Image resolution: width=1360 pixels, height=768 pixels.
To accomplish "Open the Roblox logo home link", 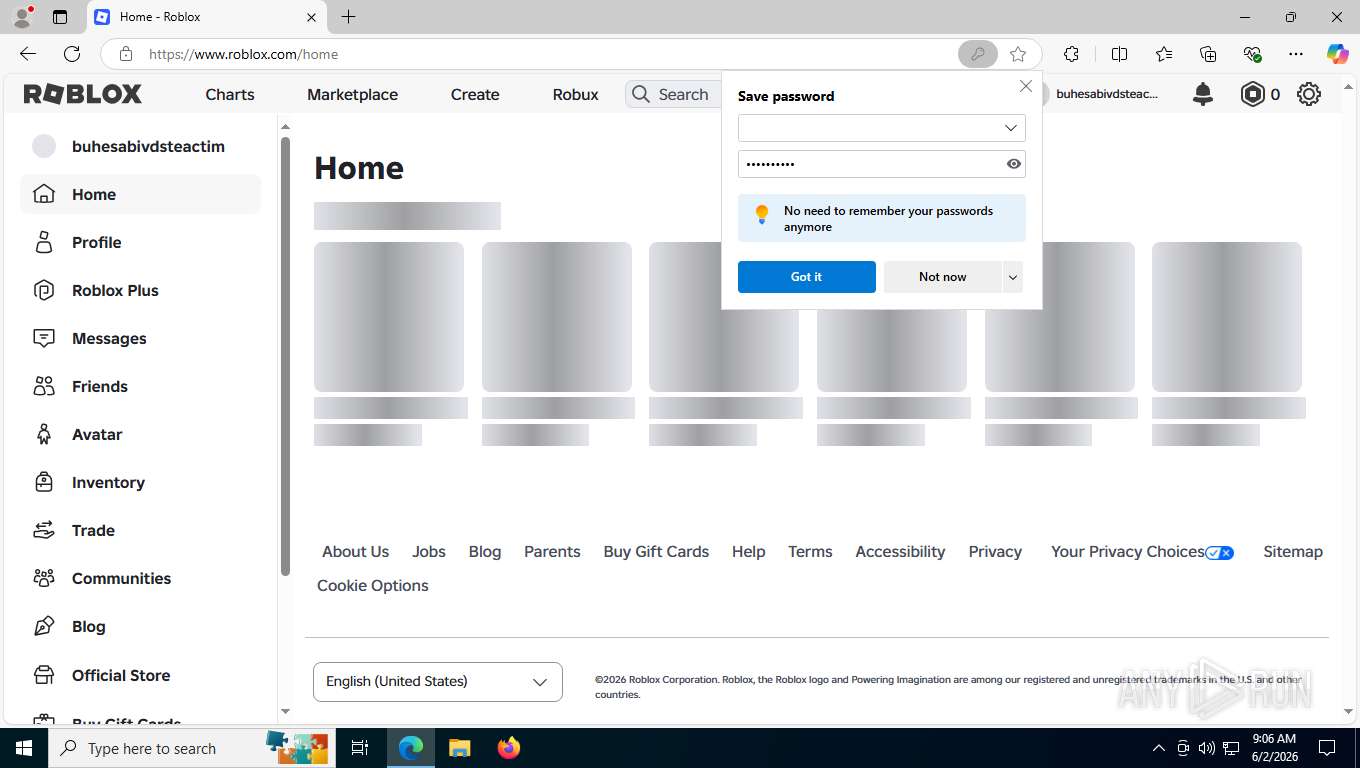I will click(83, 94).
